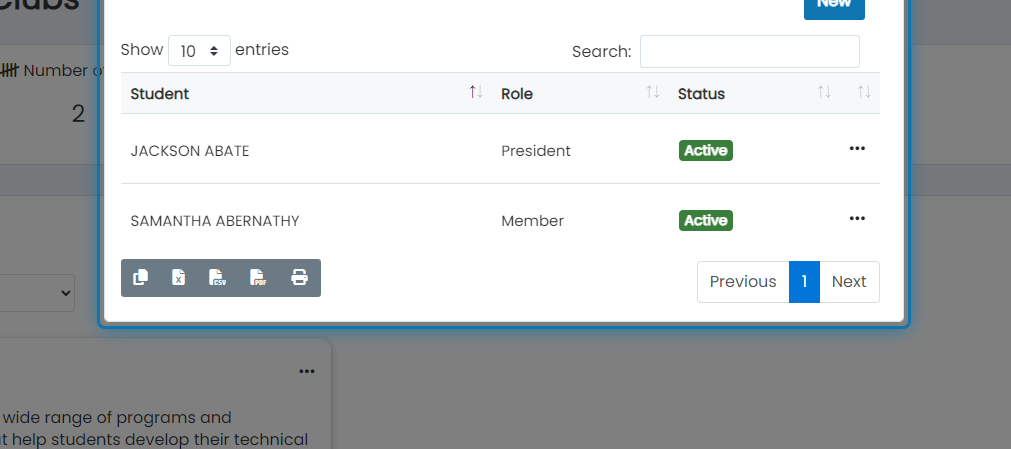Copy table data with the copy icon
The image size is (1011, 449).
coord(141,277)
